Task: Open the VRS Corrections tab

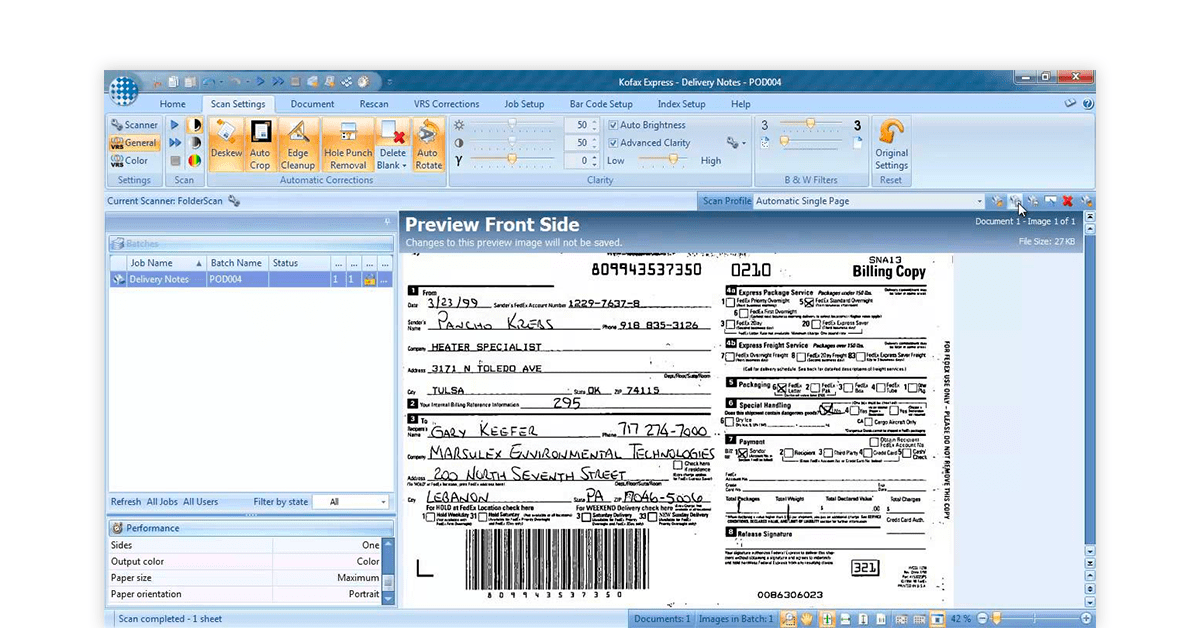Action: coord(446,104)
